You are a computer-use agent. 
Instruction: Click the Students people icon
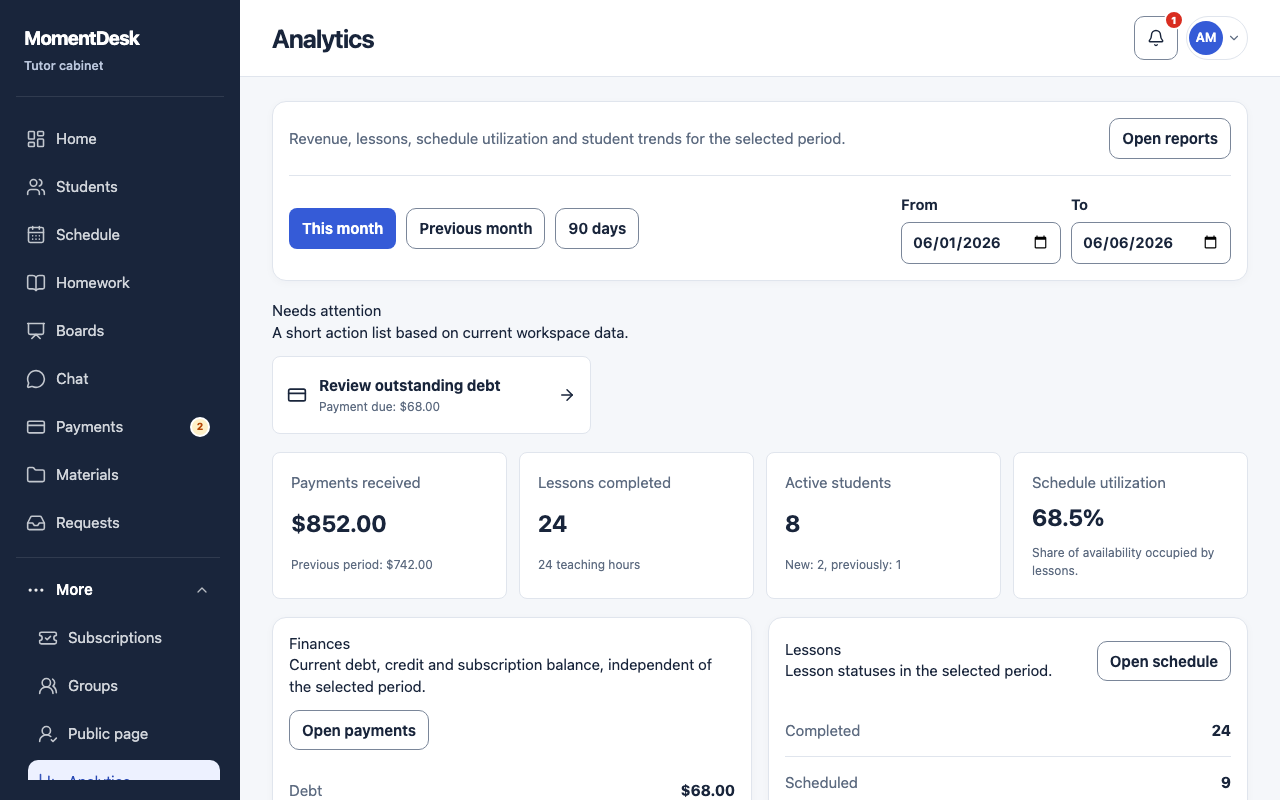(x=36, y=187)
